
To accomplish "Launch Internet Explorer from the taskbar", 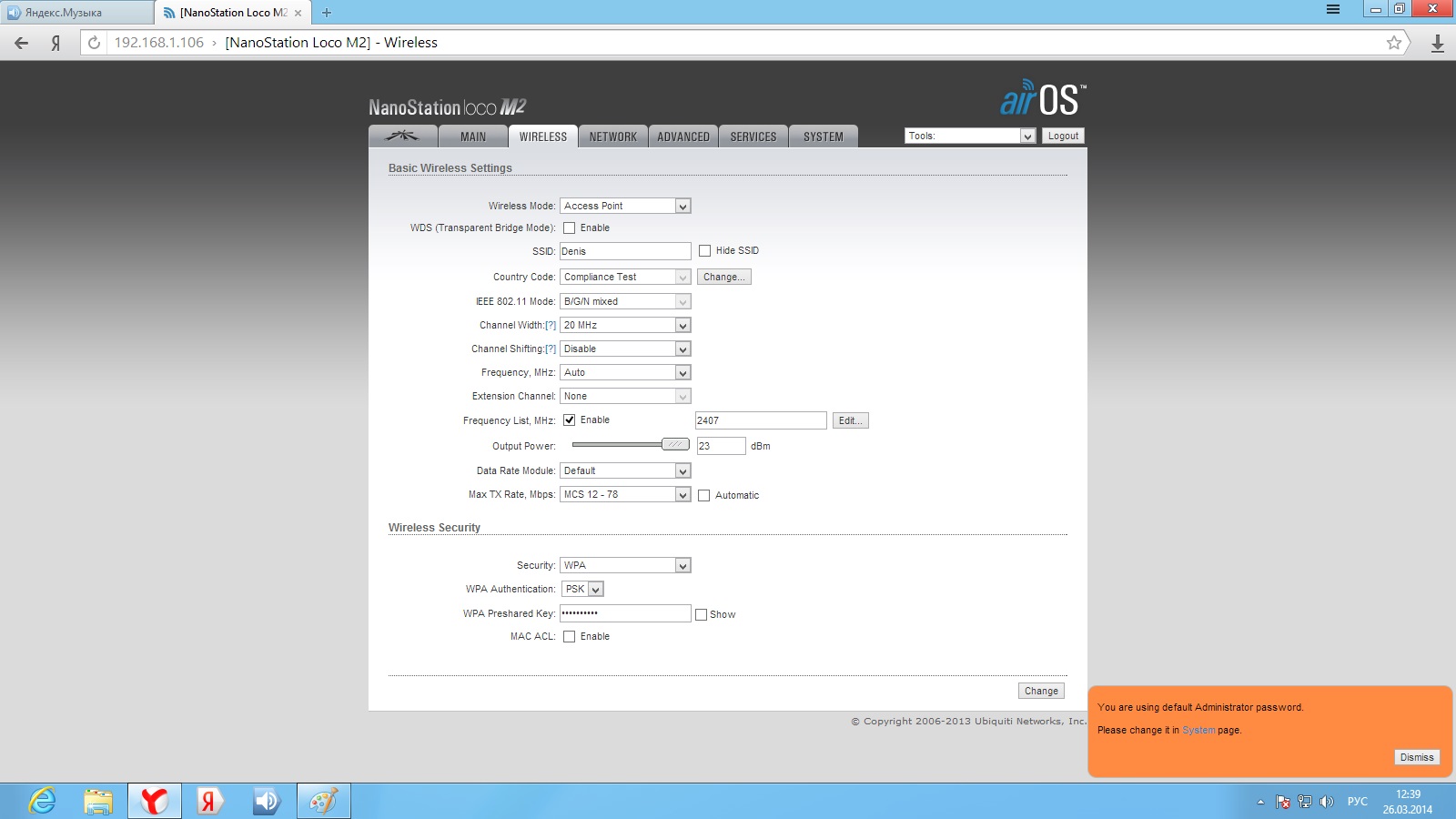I will pyautogui.click(x=42, y=801).
